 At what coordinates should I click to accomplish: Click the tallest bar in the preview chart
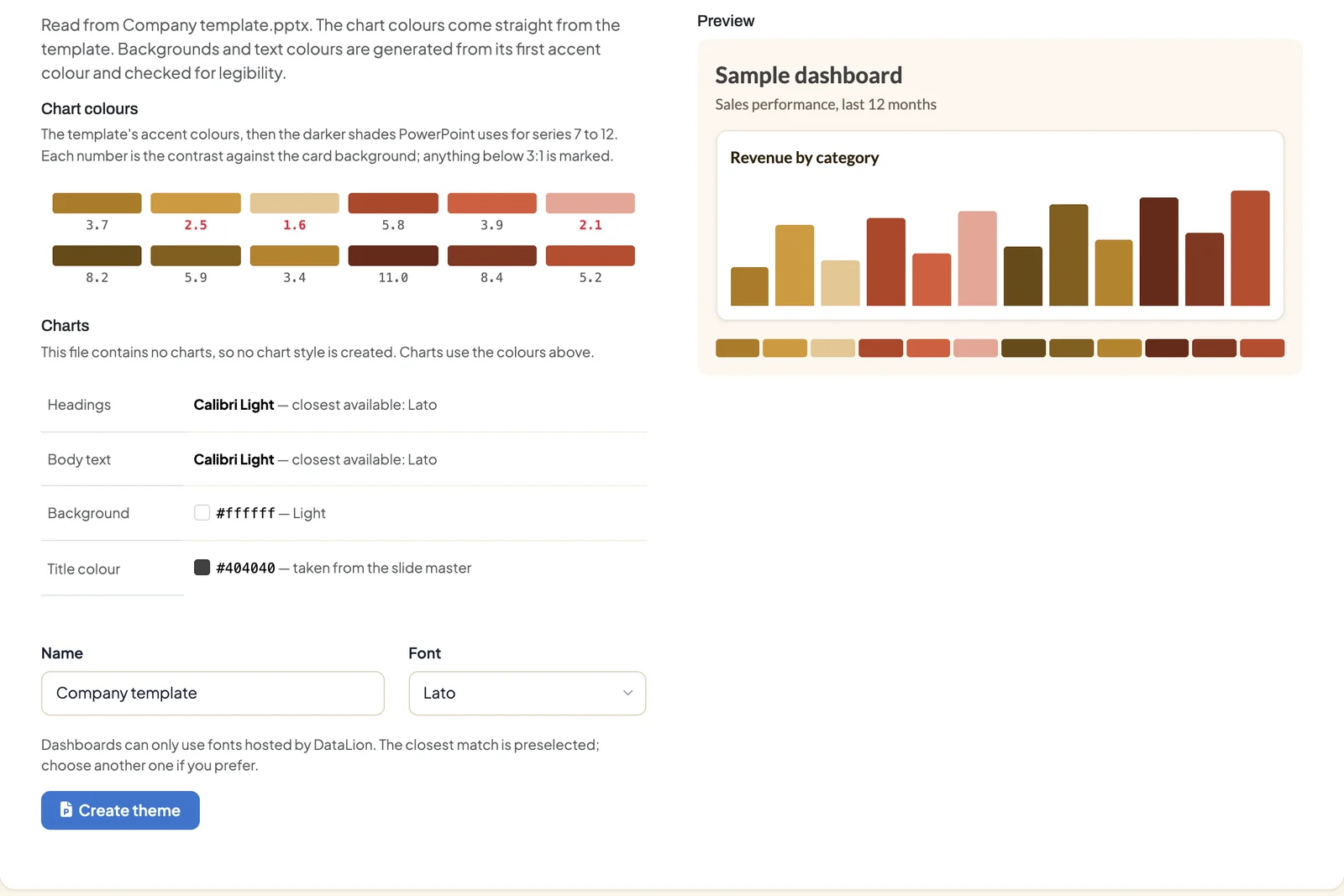tap(1250, 248)
